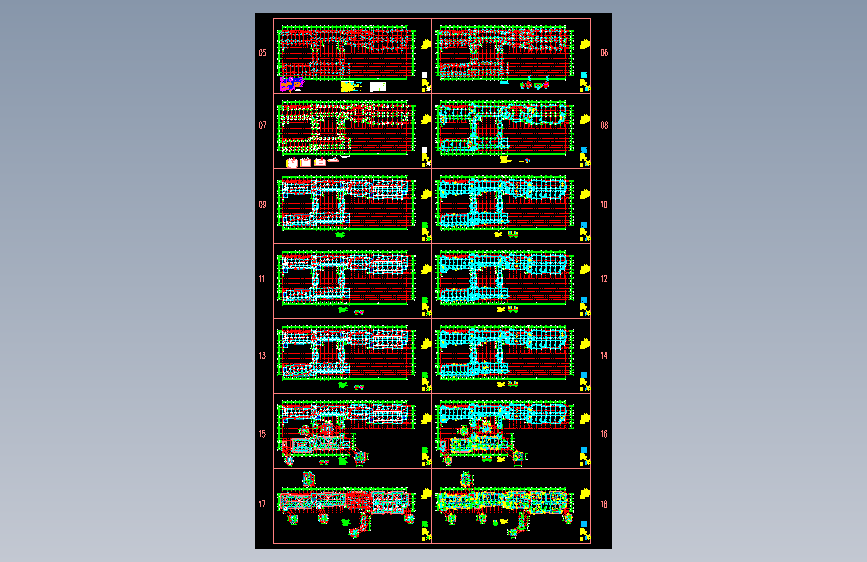Viewport: 867px width, 562px height.
Task: Select the floor plan drawing in sheet 07
Action: coord(346,127)
